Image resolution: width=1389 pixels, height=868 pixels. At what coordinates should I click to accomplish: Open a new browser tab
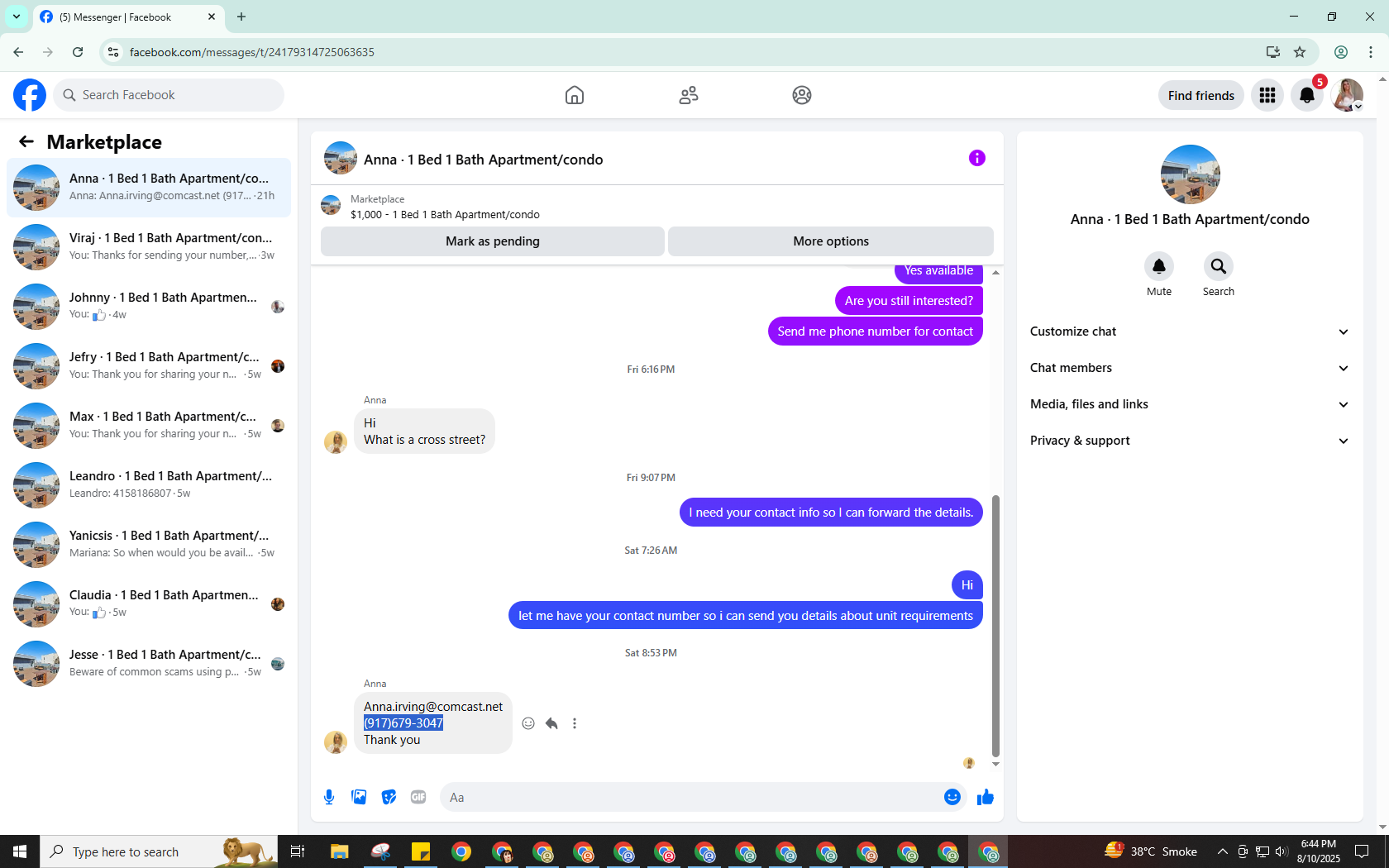(241, 17)
